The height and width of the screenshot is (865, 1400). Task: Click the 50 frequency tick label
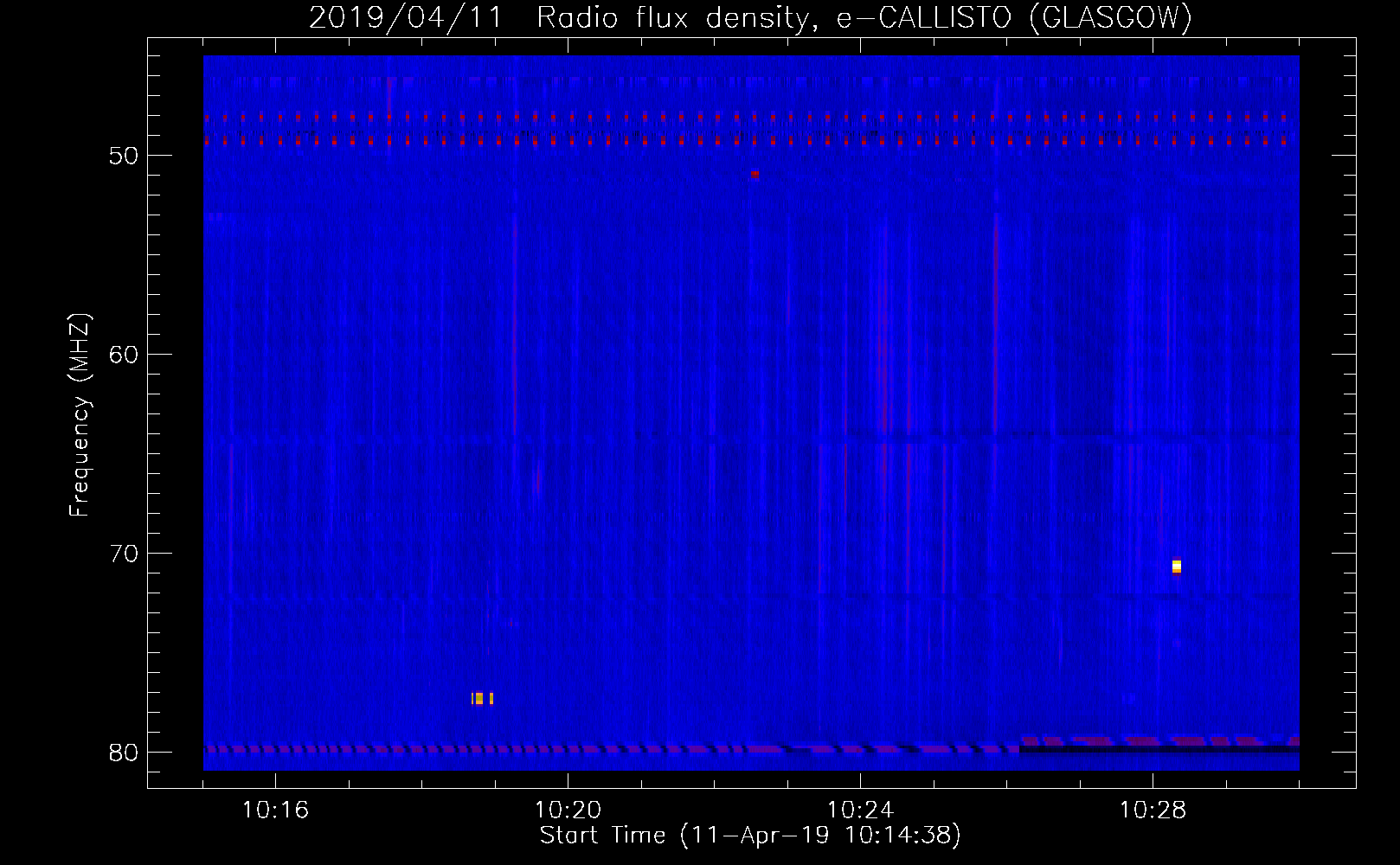(x=124, y=156)
